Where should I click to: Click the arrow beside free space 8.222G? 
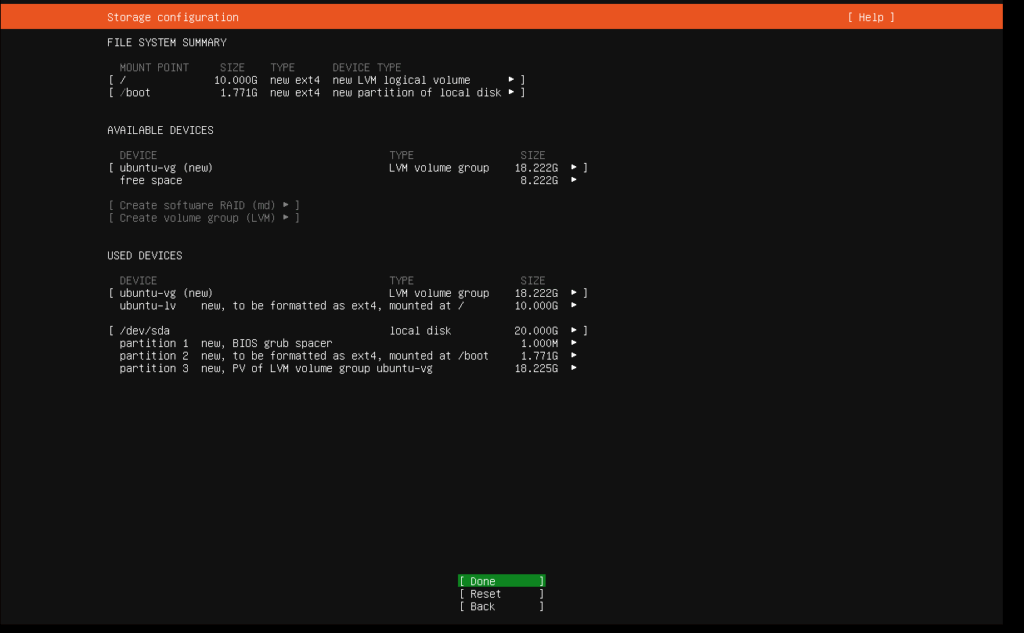574,181
